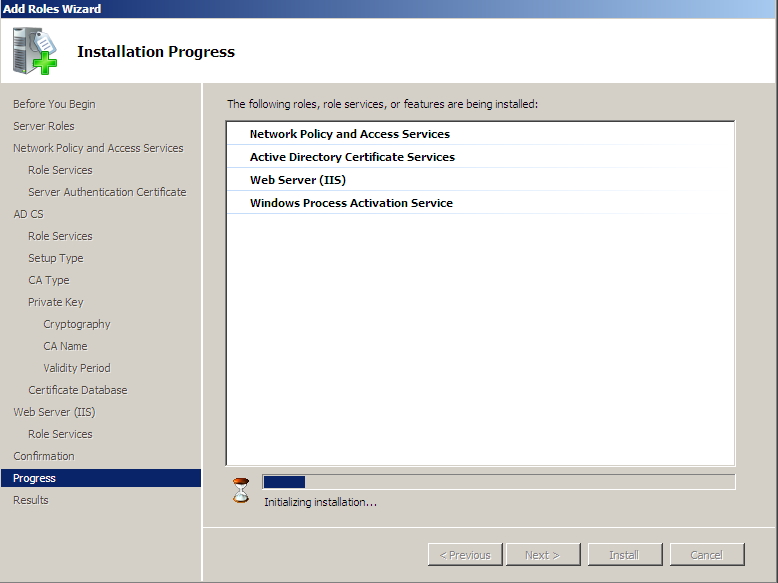Open CA Name sub-step
This screenshot has height=583, width=778.
[x=65, y=346]
